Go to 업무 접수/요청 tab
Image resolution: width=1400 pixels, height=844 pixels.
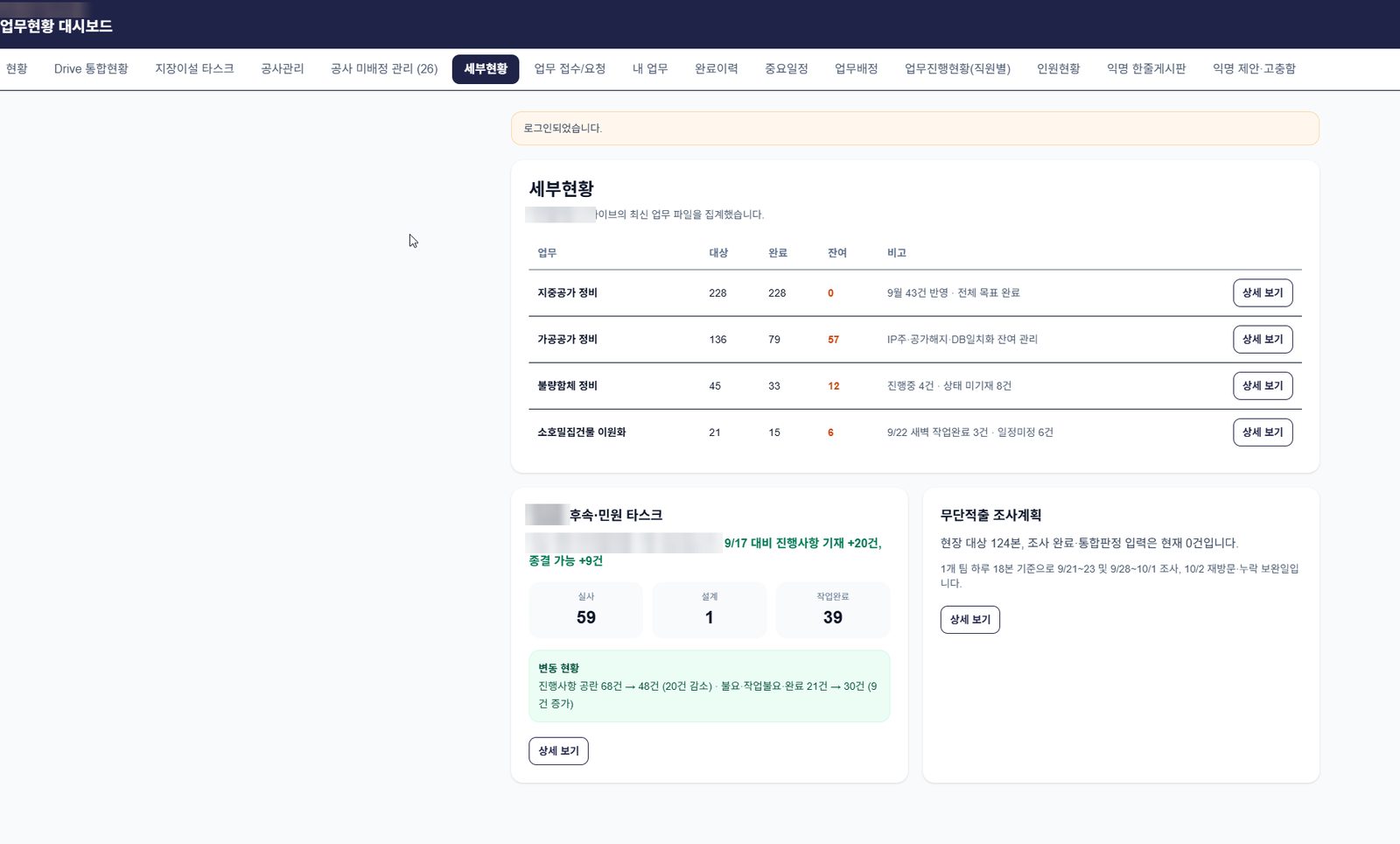[x=570, y=69]
